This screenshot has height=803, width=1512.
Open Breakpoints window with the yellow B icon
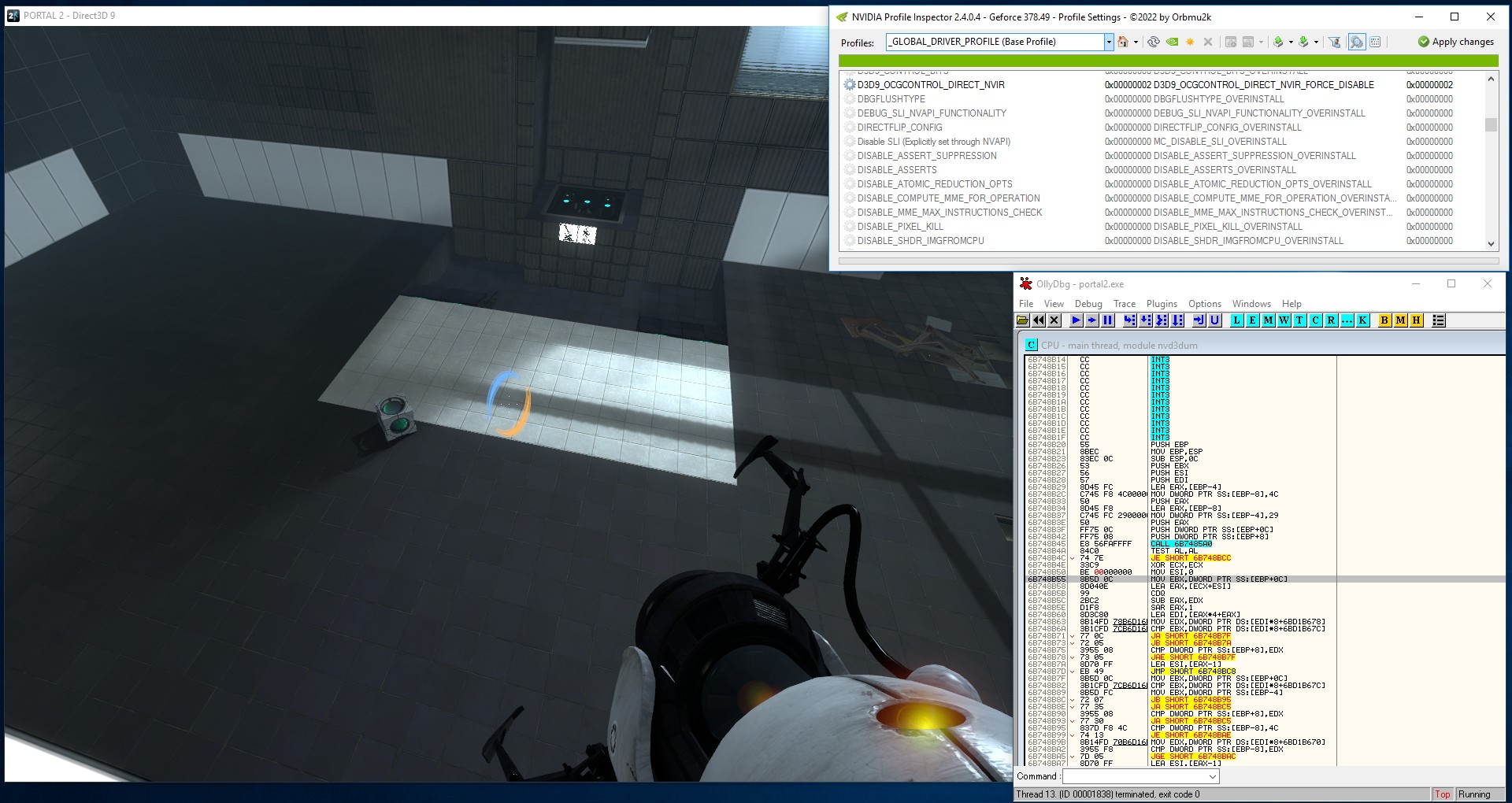pos(1384,320)
